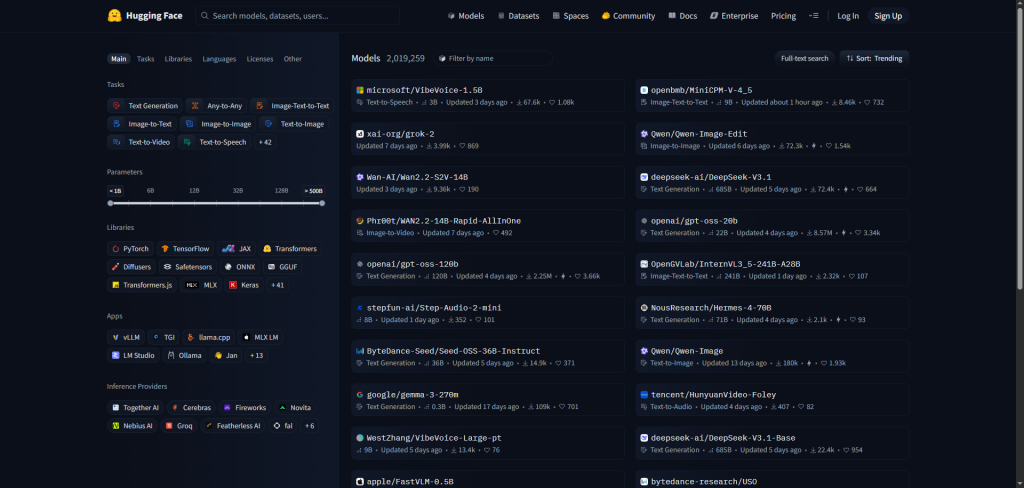Switch to the Libraries filter tab
This screenshot has height=488, width=1024.
pyautogui.click(x=178, y=59)
